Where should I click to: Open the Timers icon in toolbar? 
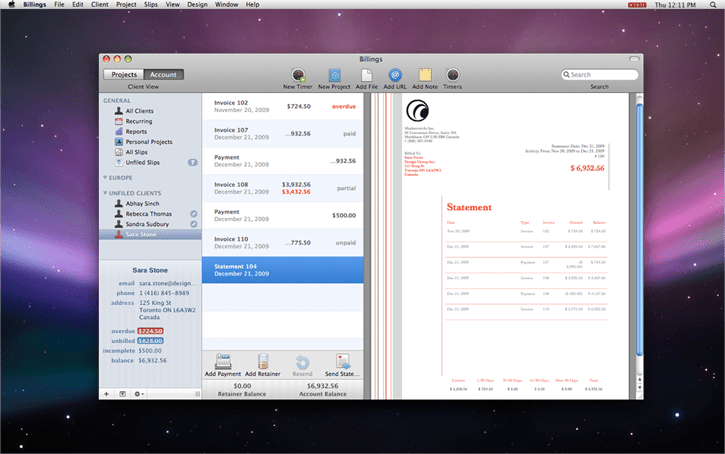(x=452, y=75)
